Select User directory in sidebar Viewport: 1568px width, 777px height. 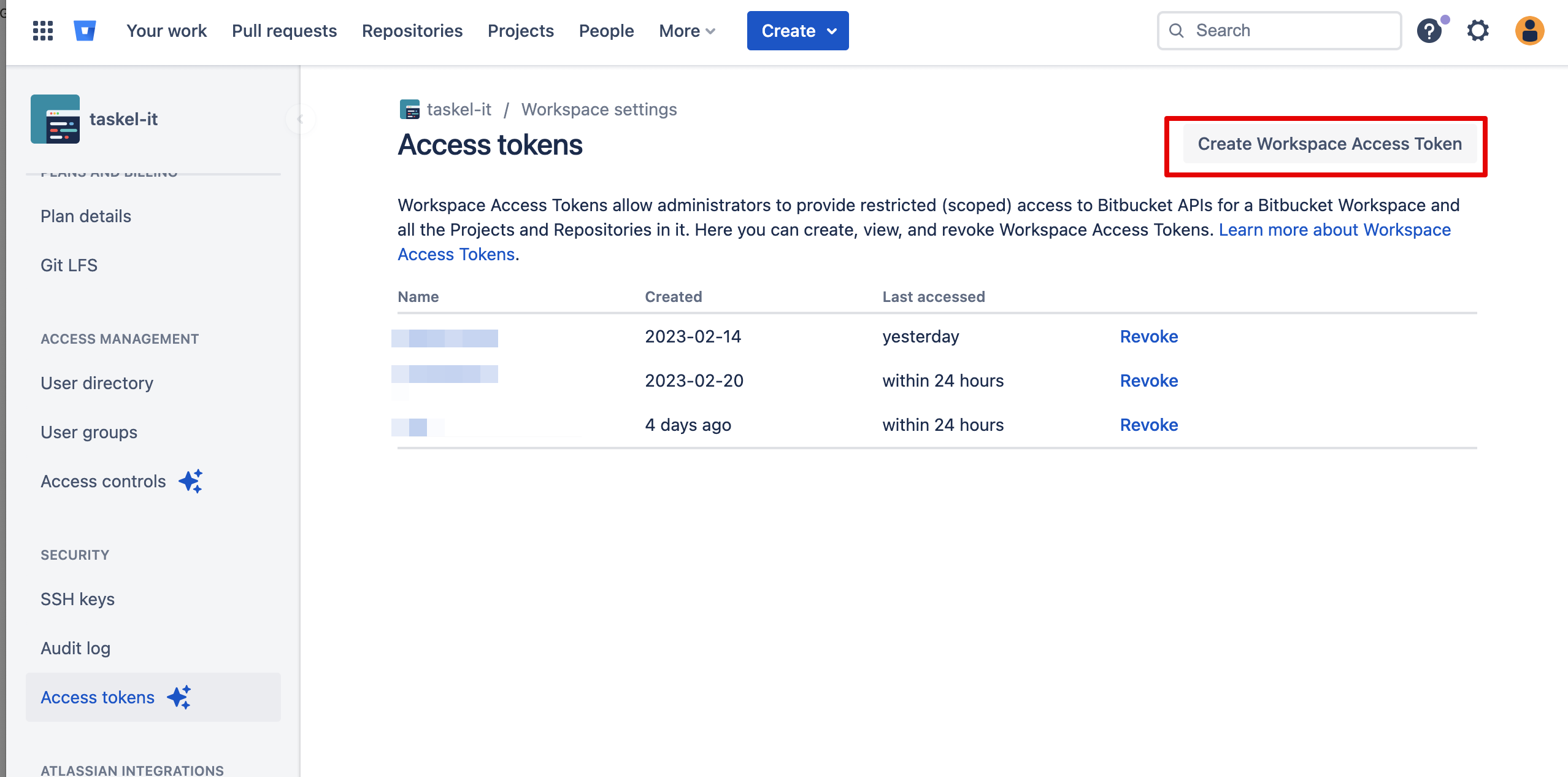point(97,383)
